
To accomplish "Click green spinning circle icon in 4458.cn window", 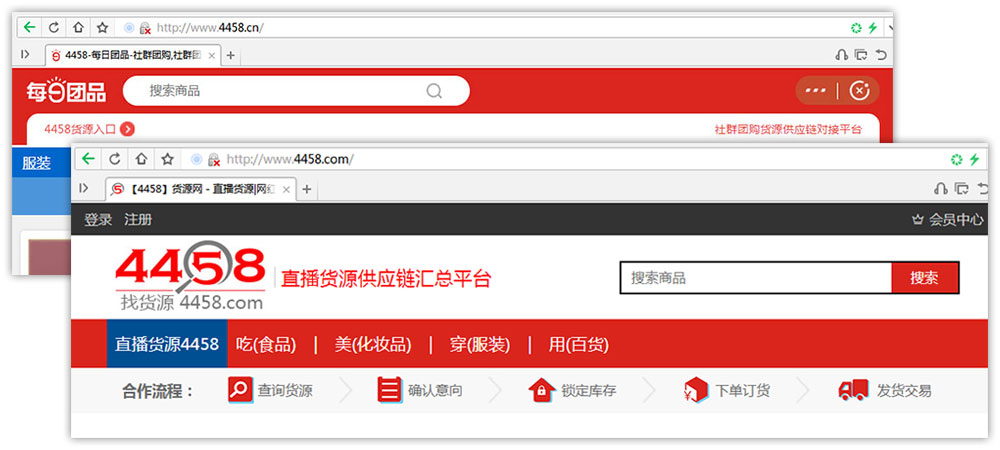I will [x=856, y=27].
